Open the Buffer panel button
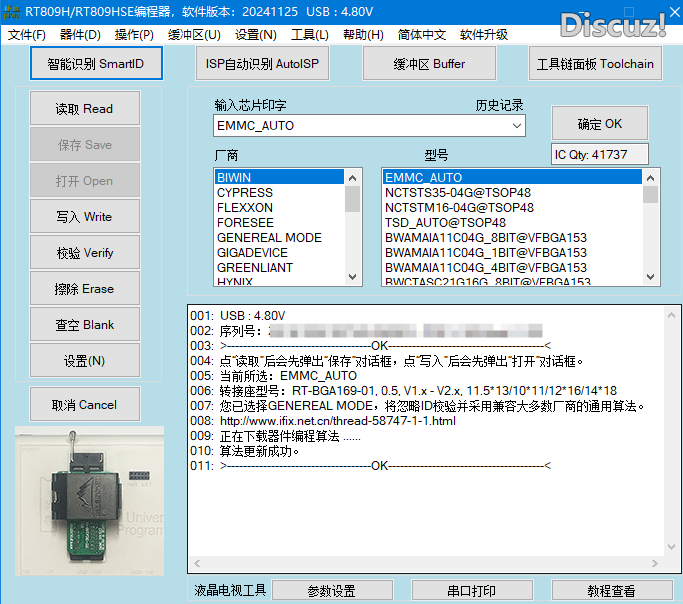The width and height of the screenshot is (683, 604). point(428,64)
